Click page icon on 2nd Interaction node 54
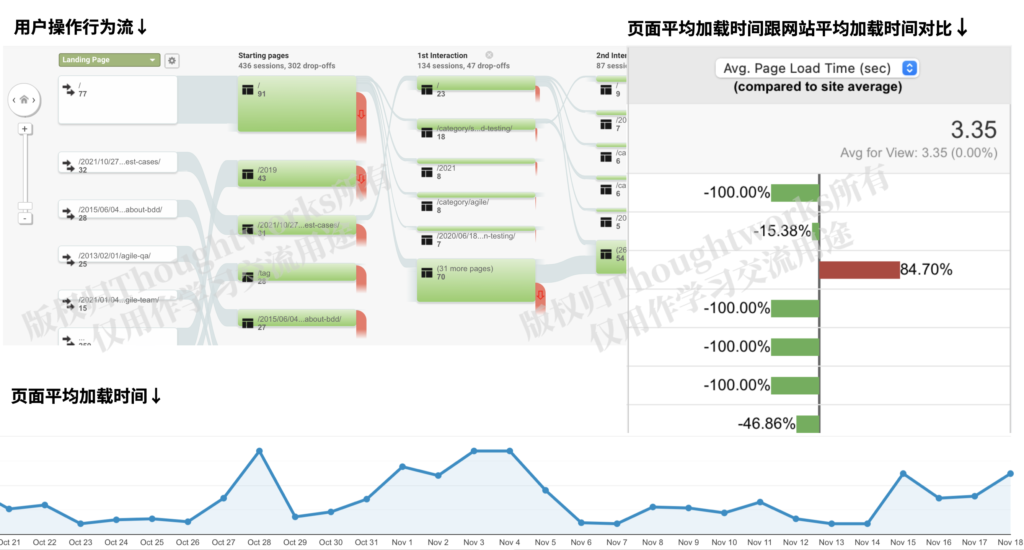Viewport: 1024px width, 550px height. point(606,254)
